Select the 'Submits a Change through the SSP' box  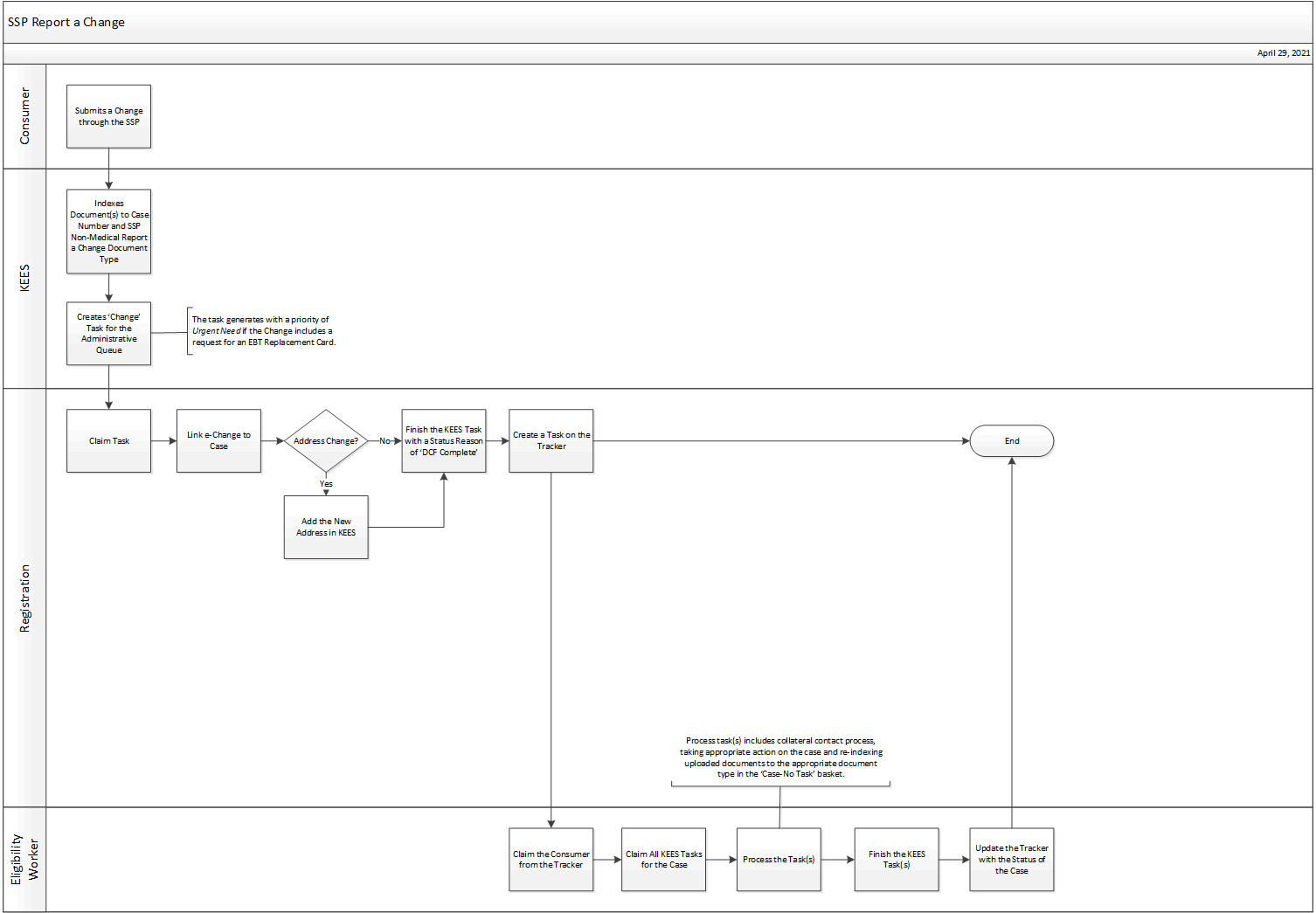point(108,116)
